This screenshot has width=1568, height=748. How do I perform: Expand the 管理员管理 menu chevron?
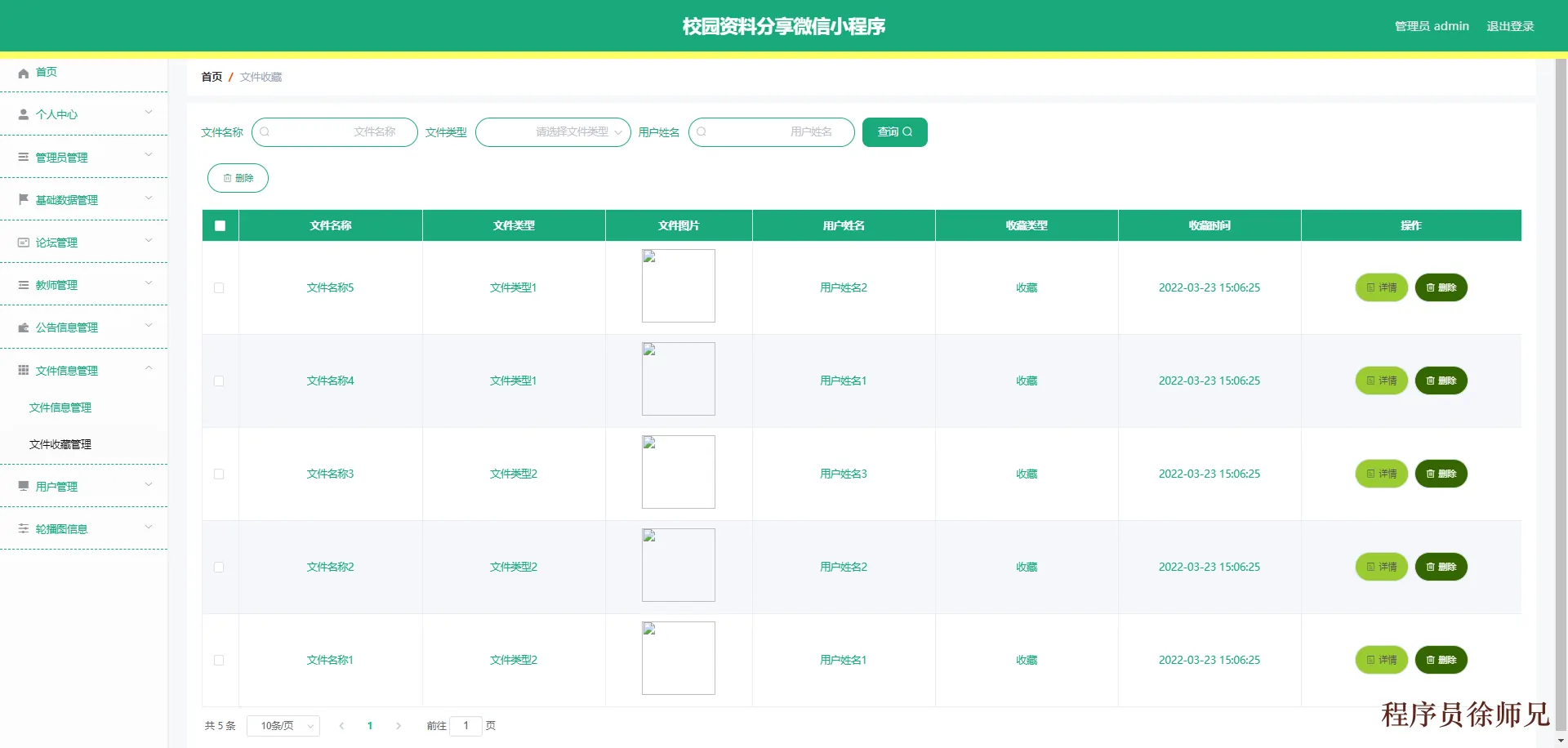pos(149,155)
